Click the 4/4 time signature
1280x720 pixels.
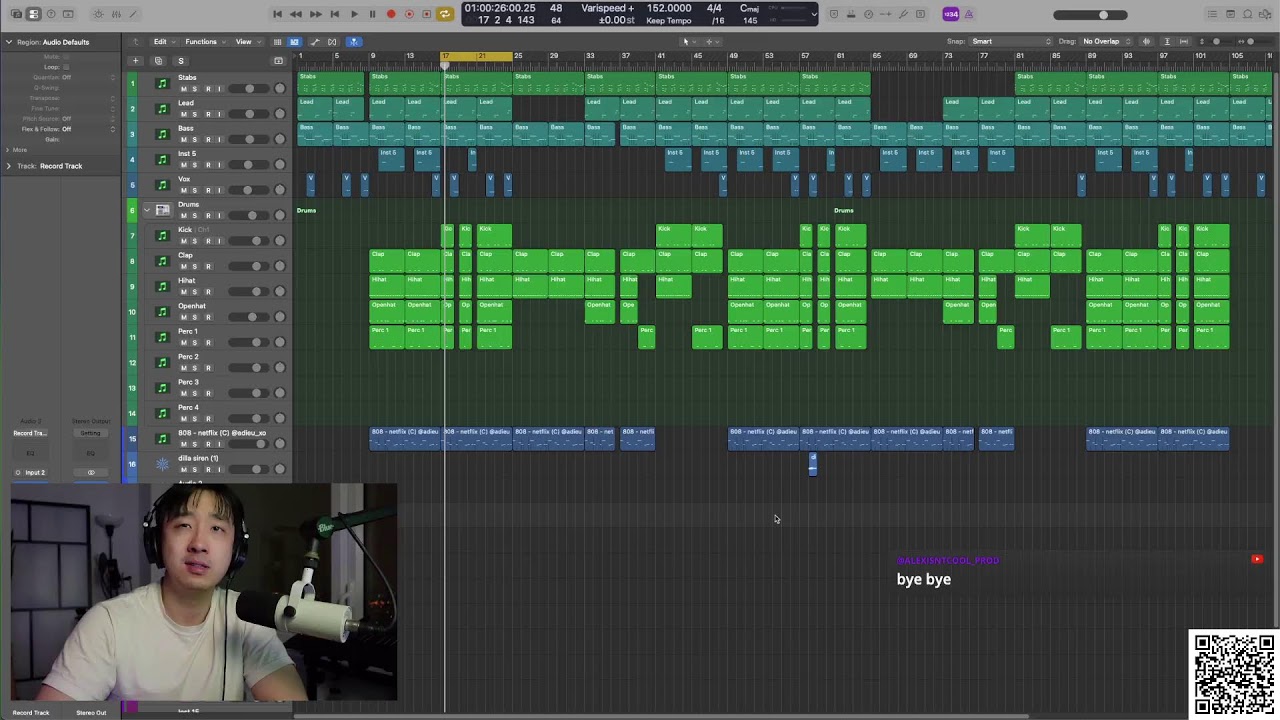click(x=714, y=8)
